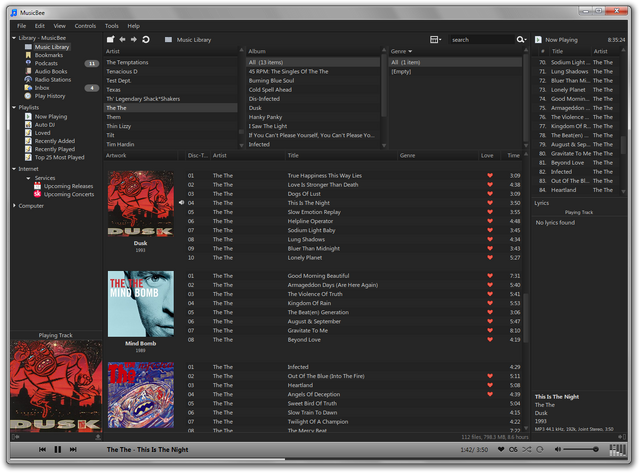The height and width of the screenshot is (473, 640).
Task: Toggle love heart for Lonely Planet
Action: [x=490, y=258]
